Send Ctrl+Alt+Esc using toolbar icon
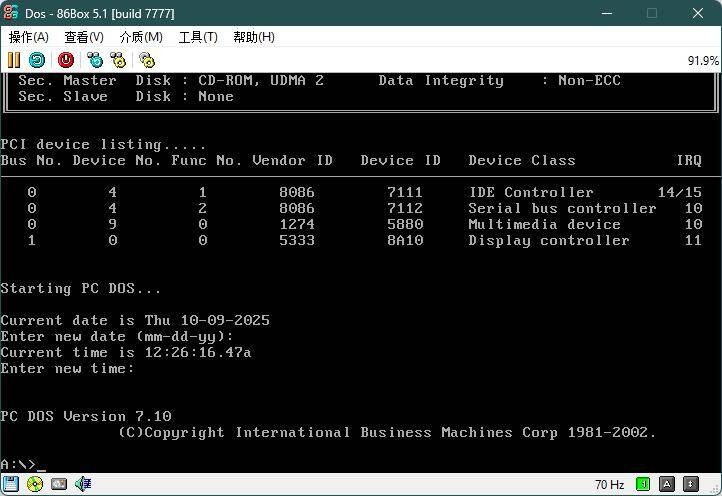The image size is (722, 496). pos(120,60)
